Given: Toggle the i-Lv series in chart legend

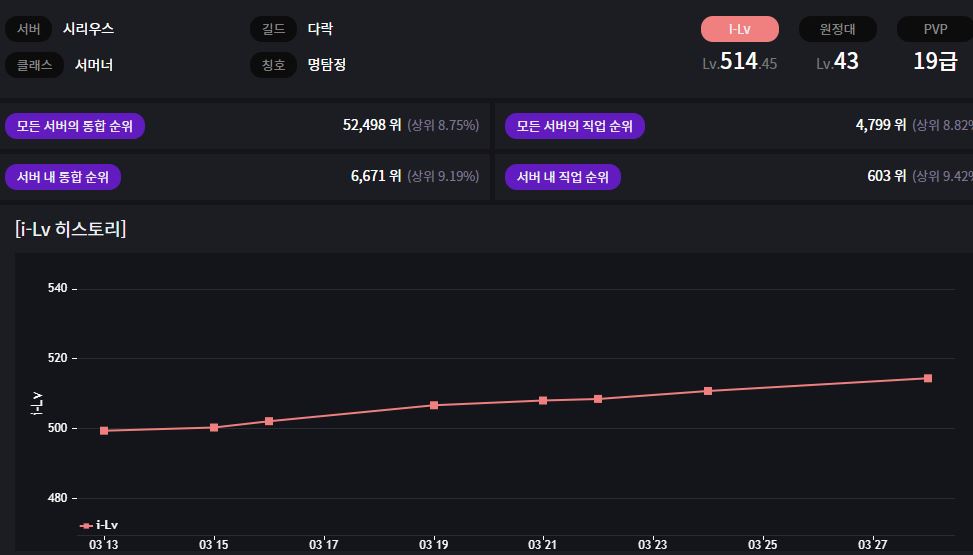Looking at the screenshot, I should (x=100, y=525).
